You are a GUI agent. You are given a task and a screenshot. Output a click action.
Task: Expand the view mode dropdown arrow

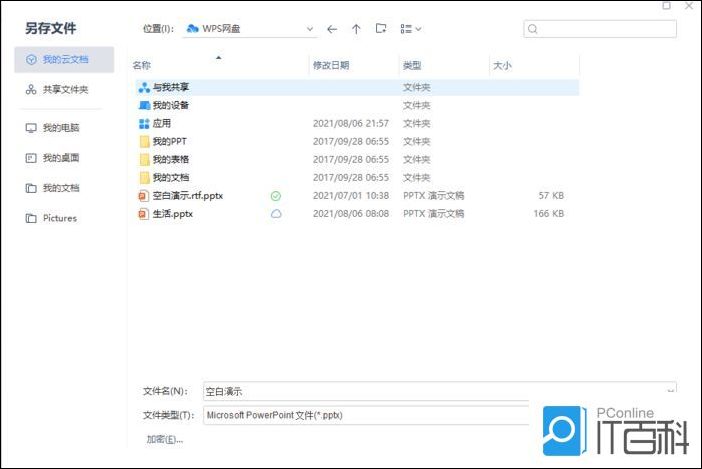[419, 29]
